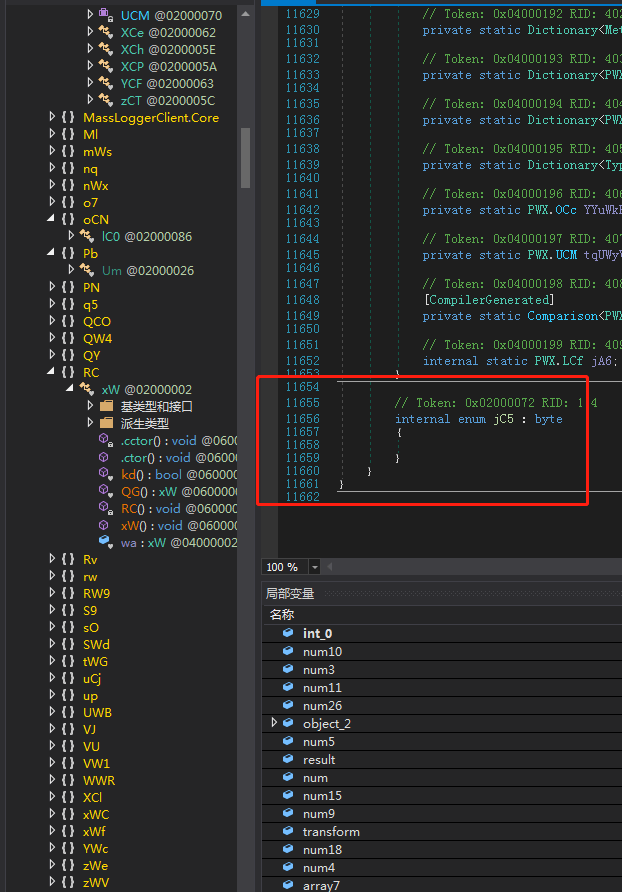This screenshot has height=892, width=622.
Task: Click the XCh class icon
Action: pyautogui.click(x=105, y=49)
